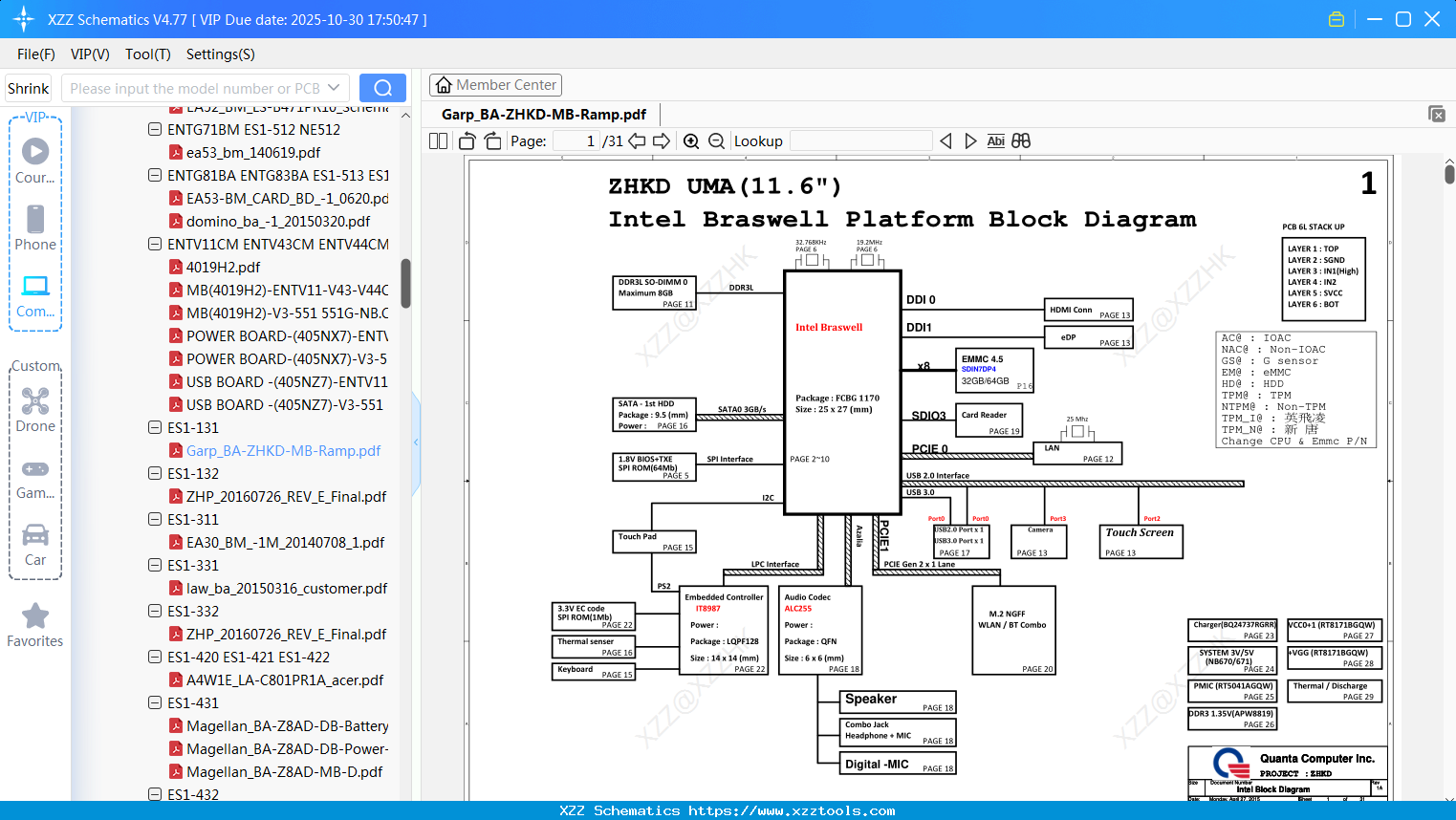
Task: Select the Garp_BA-ZHKD-MB-Ramp.pdf document tab
Action: (544, 115)
